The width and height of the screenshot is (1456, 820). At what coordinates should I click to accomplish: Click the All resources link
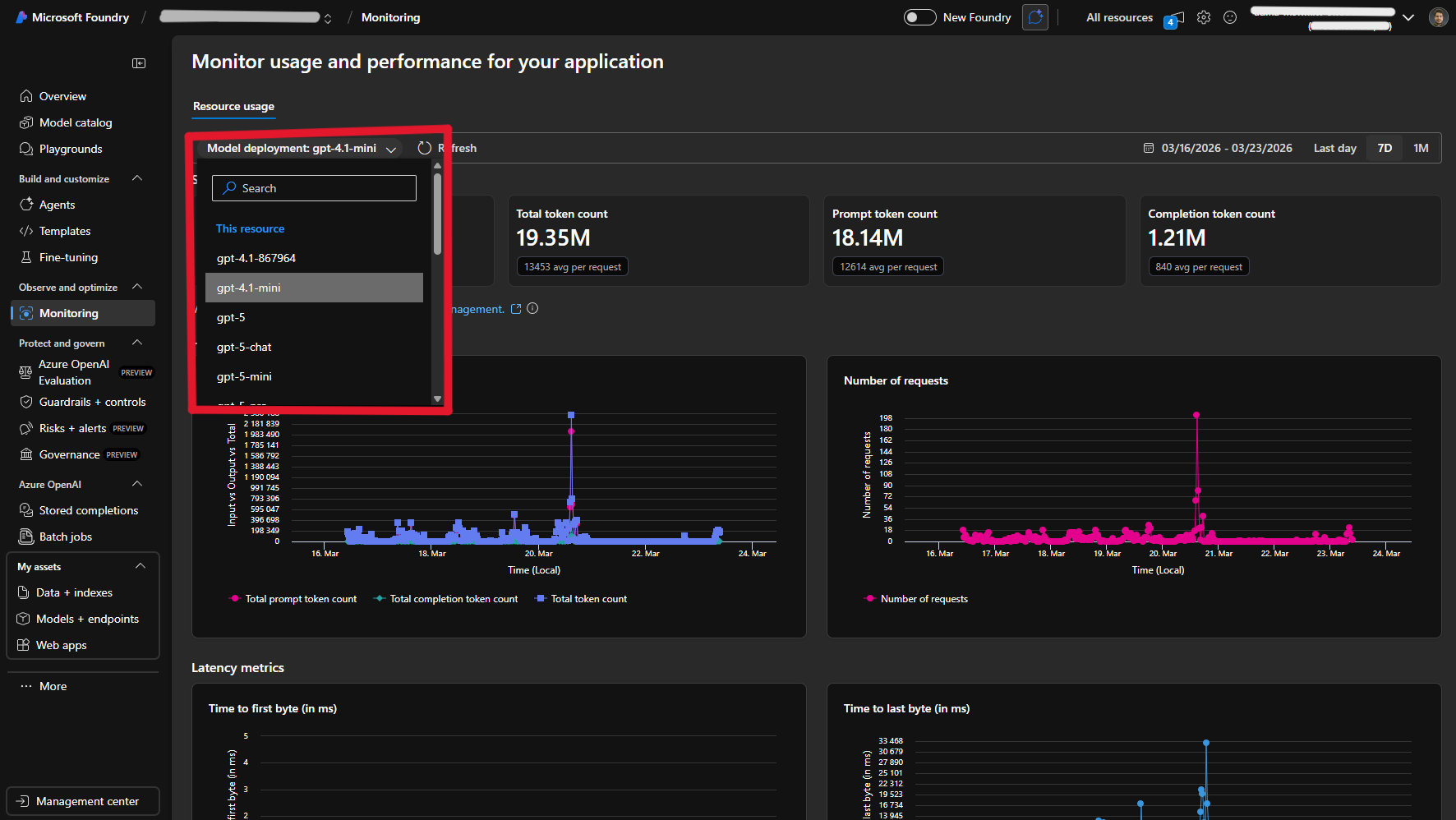point(1119,17)
